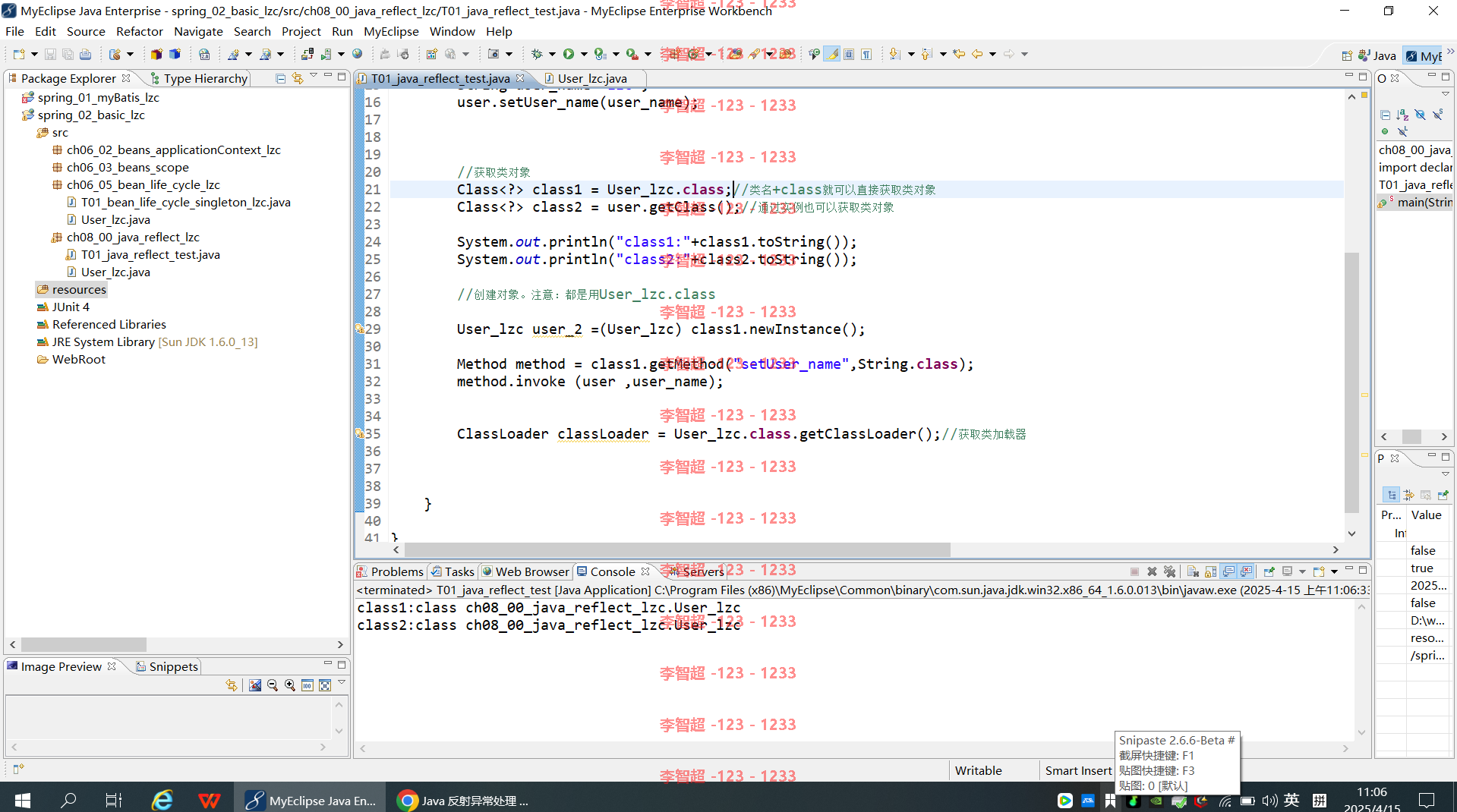Screen dimensions: 1457x812
Task: Switch to the Problems tab
Action: [389, 571]
